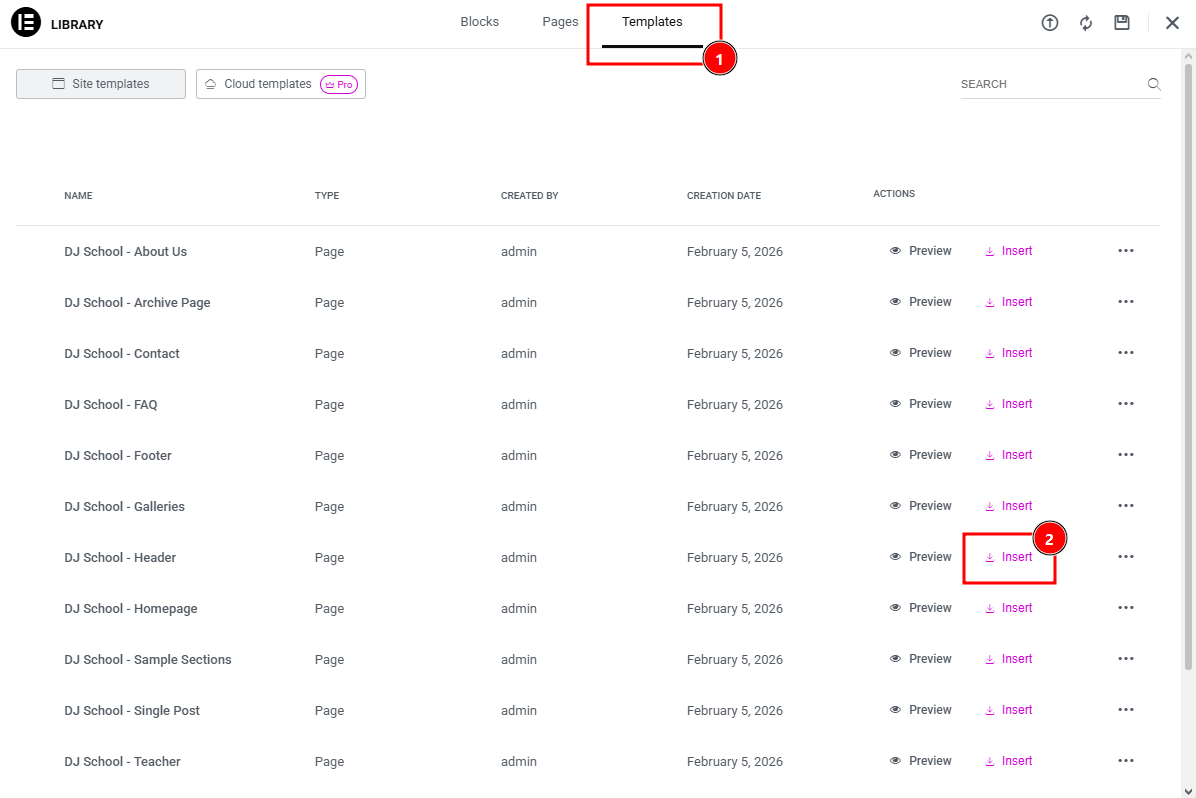Insert the DJ School - Contact template
Screen dimensions: 1196x798
[x=1008, y=353]
